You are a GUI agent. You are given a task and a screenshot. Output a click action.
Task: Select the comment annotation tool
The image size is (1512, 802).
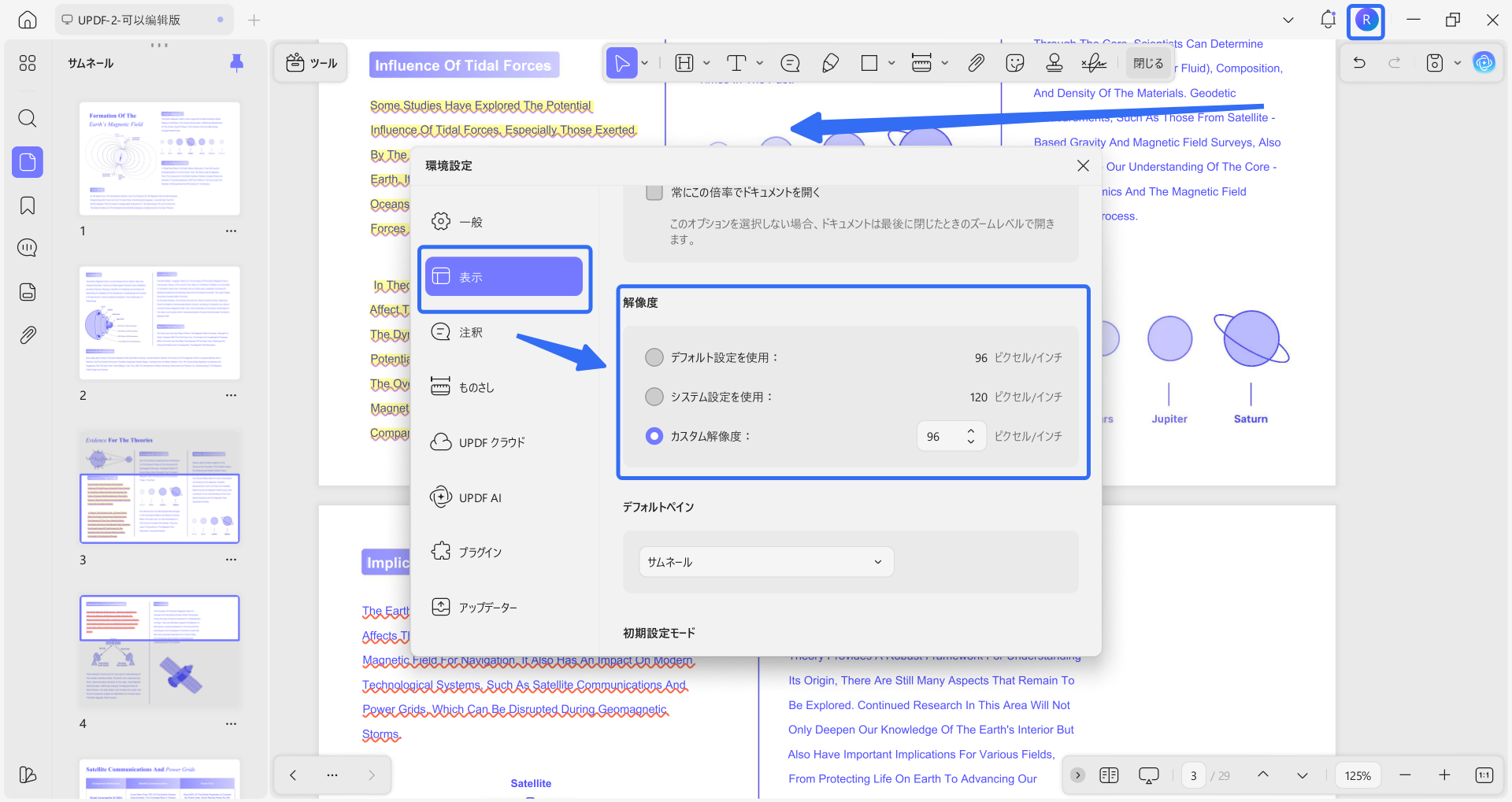click(790, 62)
